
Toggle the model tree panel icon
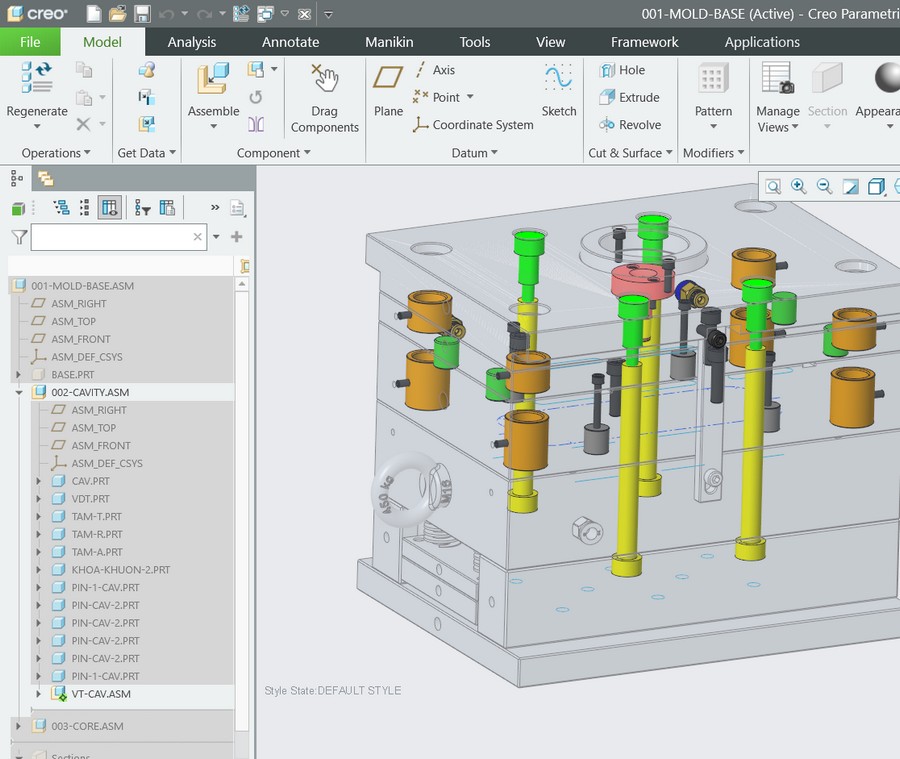(x=17, y=179)
